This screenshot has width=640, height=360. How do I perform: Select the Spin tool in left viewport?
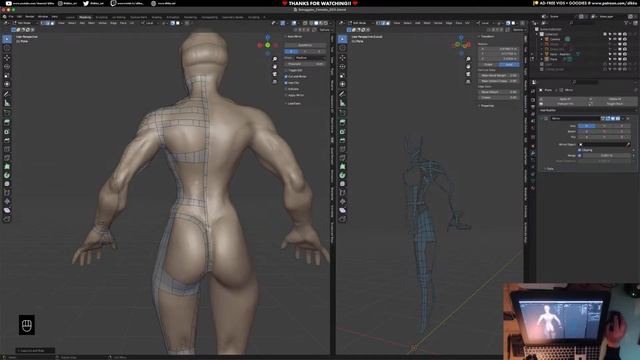coord(7,175)
